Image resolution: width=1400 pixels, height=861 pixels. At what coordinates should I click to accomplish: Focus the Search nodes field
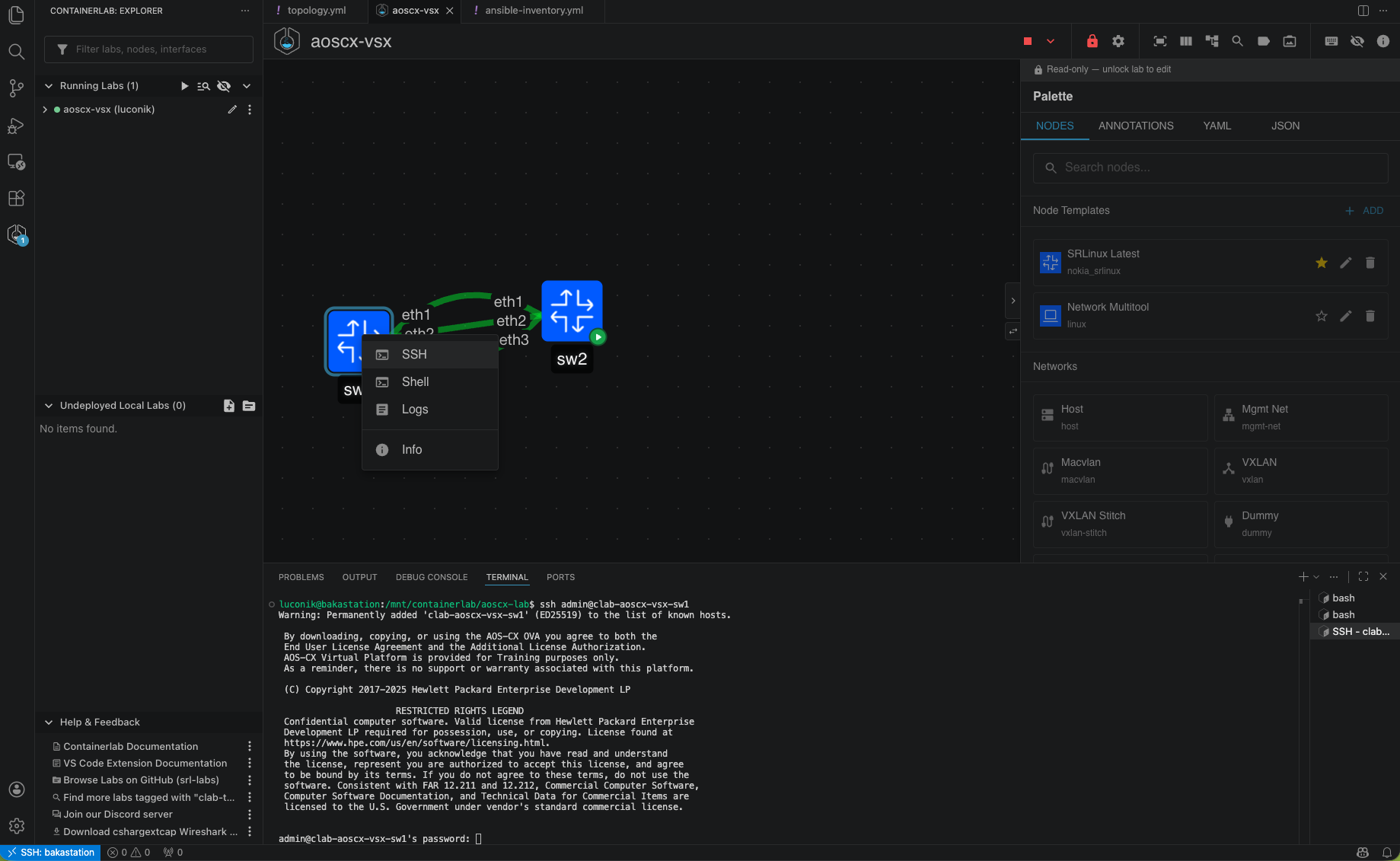click(1210, 167)
